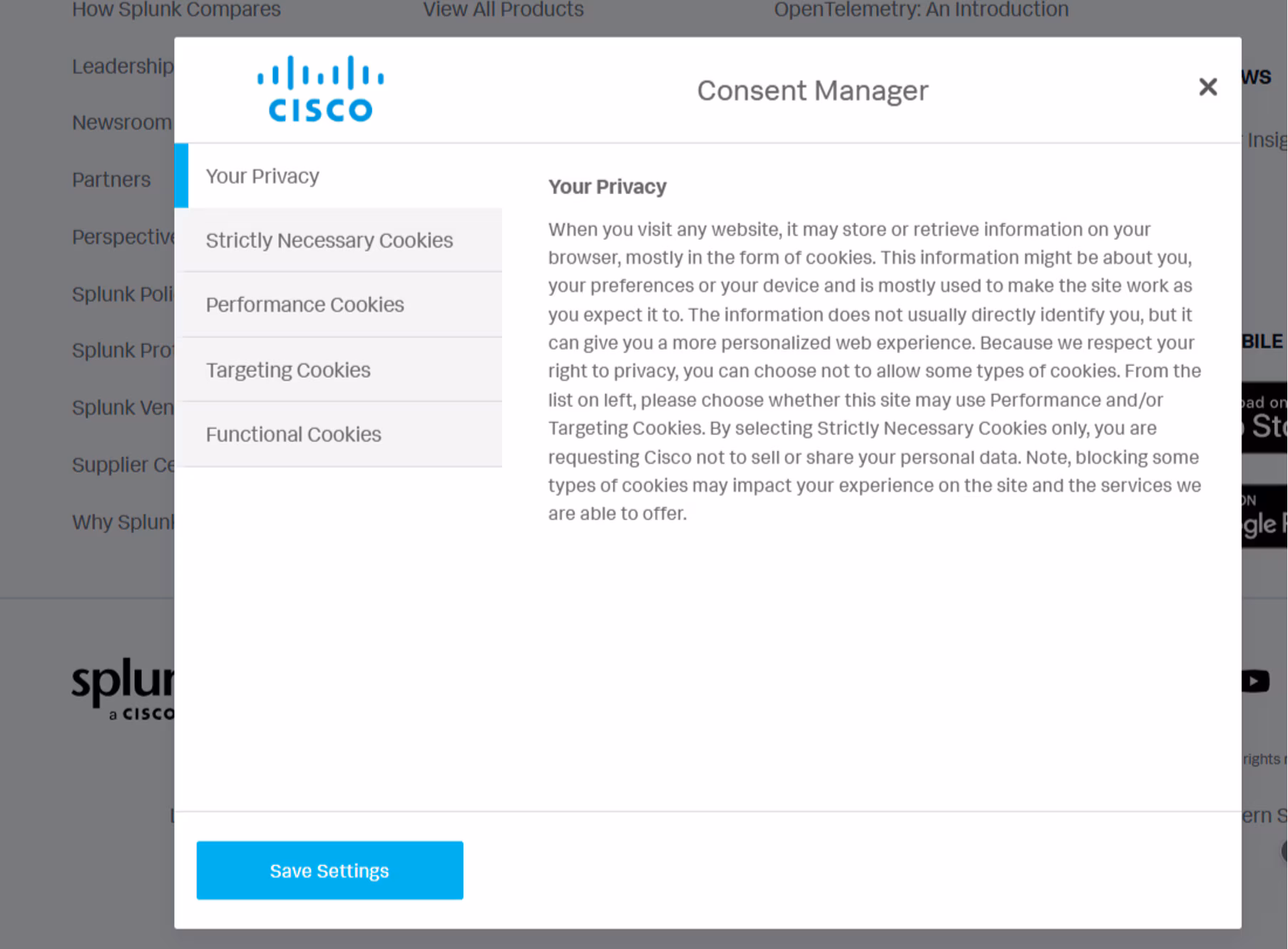
Task: Visit the Leadership page link
Action: [123, 66]
